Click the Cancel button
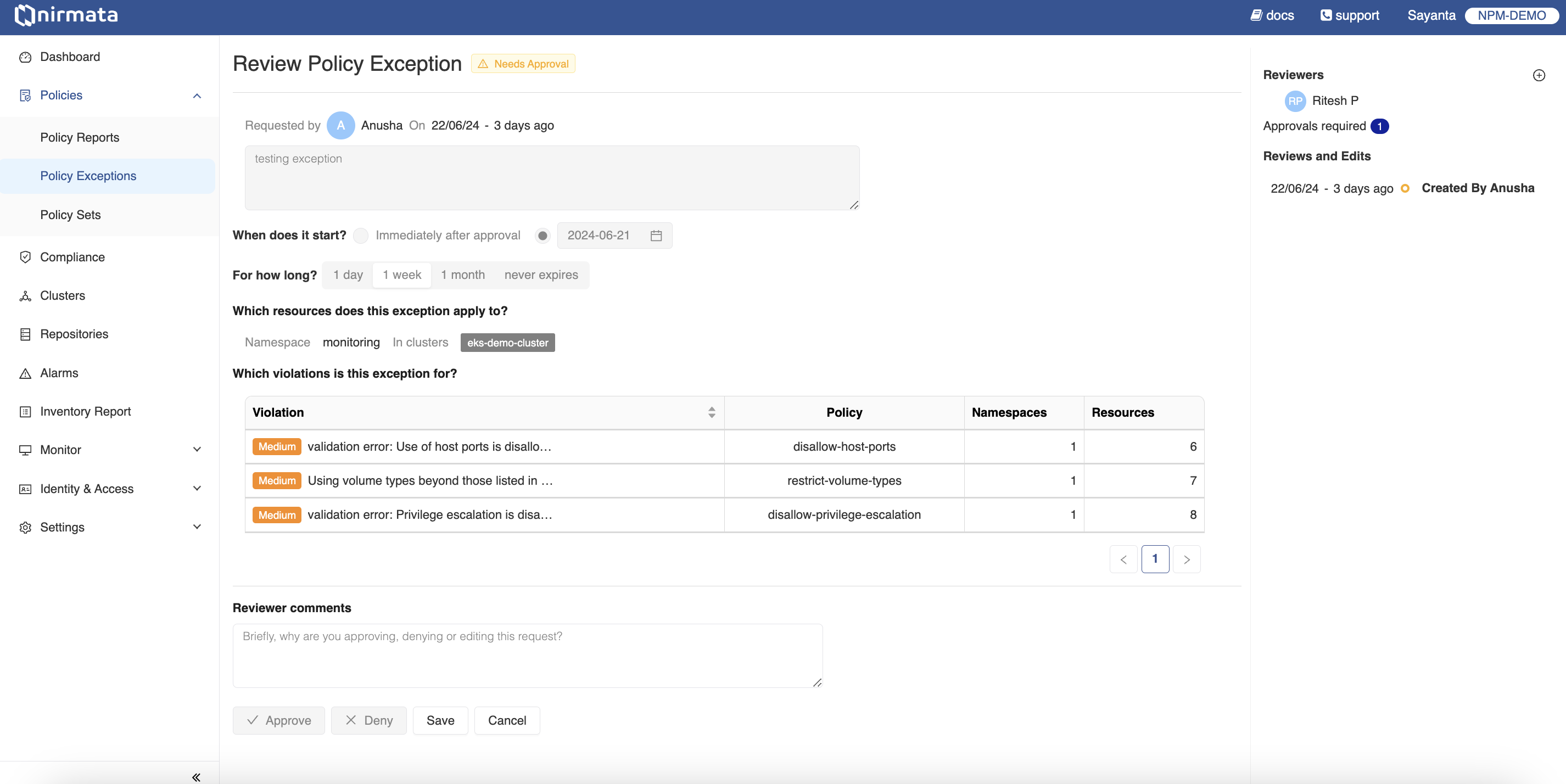Image resolution: width=1566 pixels, height=784 pixels. (507, 721)
